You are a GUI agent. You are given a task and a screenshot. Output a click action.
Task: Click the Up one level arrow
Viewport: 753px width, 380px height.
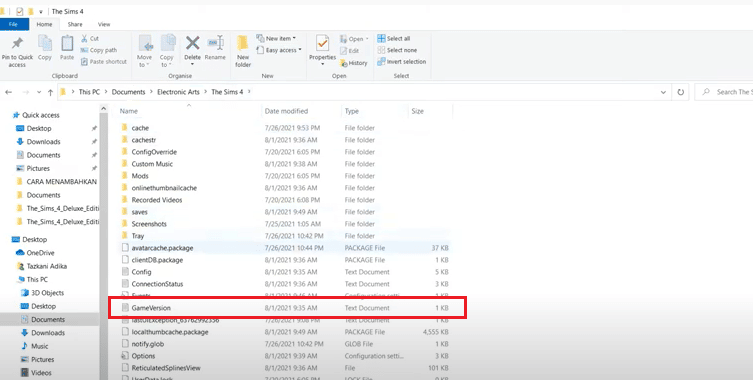(50, 92)
